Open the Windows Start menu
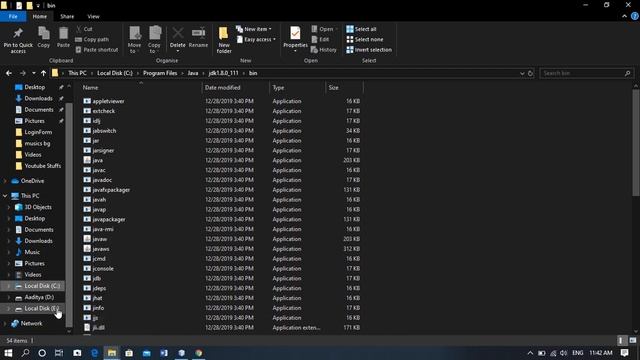 coord(8,353)
